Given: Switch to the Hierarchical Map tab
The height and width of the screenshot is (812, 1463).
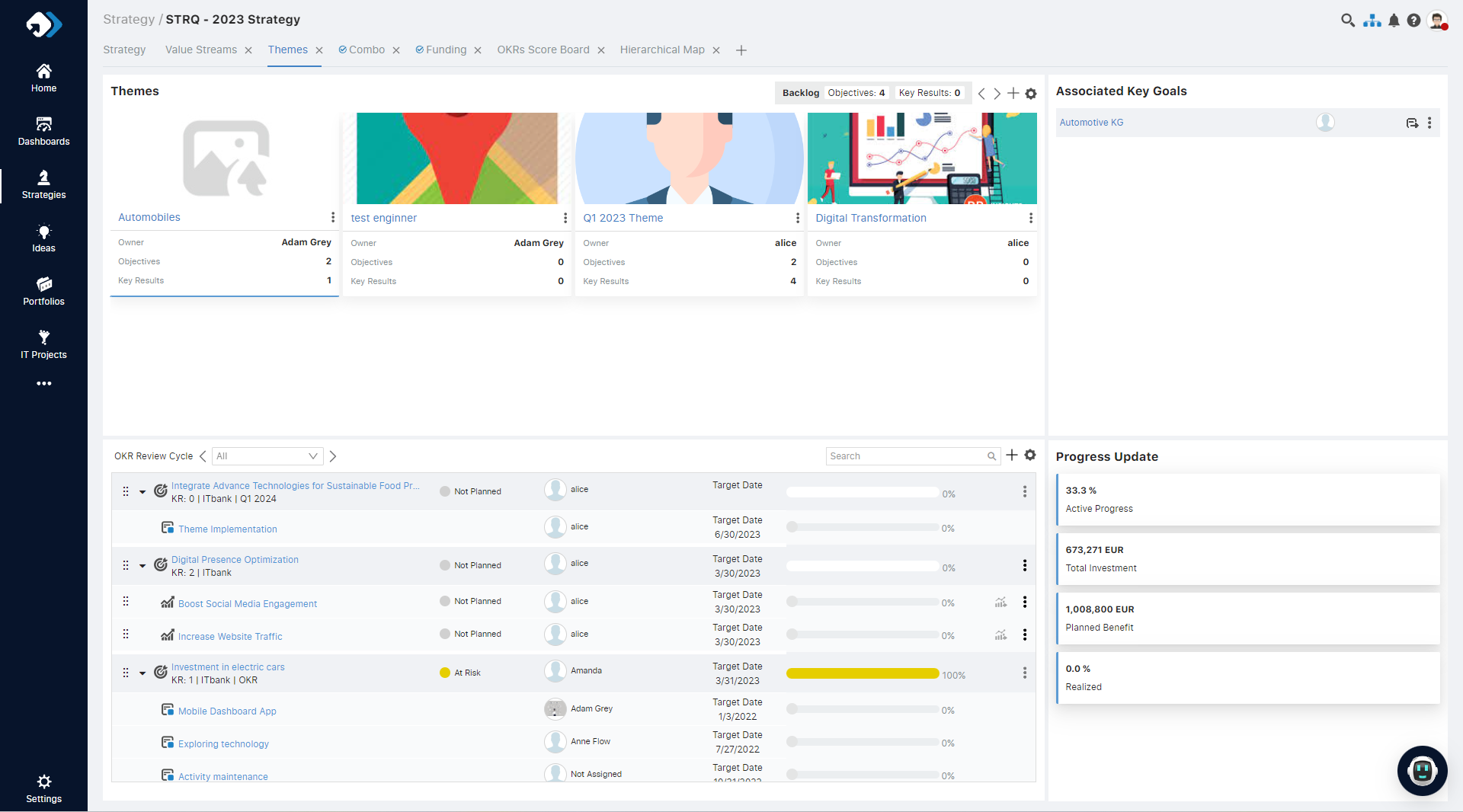Looking at the screenshot, I should tap(661, 50).
